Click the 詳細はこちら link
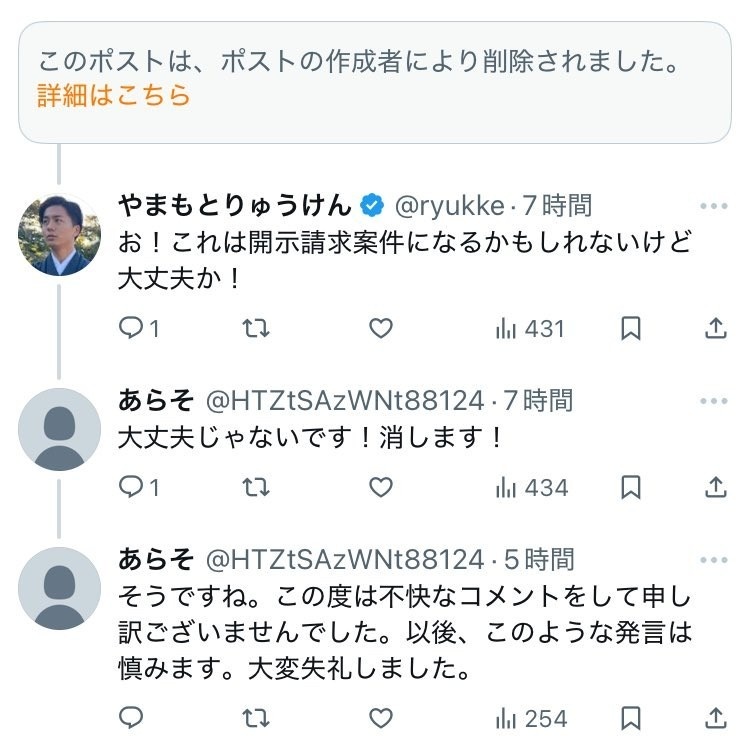749x752 pixels. [x=114, y=96]
